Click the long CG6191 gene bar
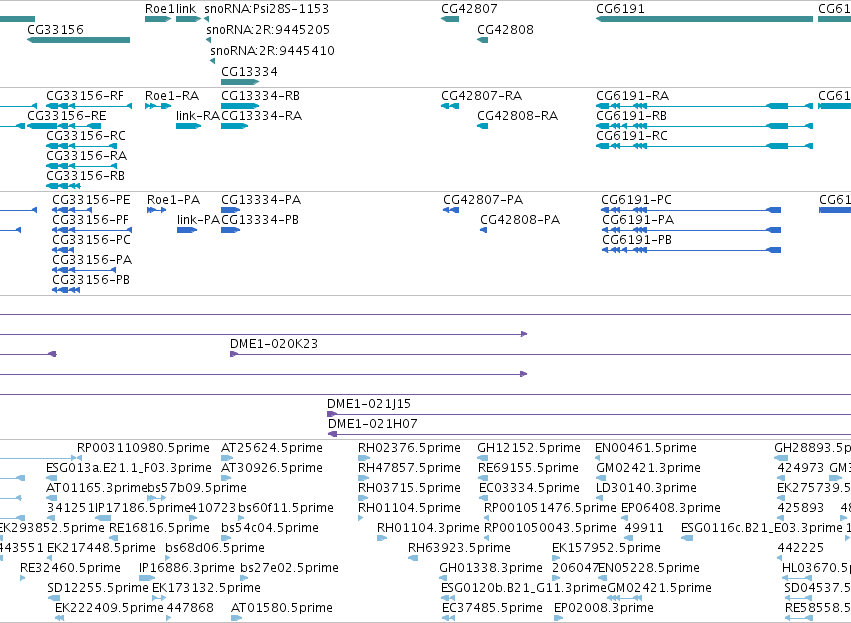The image size is (851, 623). (x=704, y=19)
